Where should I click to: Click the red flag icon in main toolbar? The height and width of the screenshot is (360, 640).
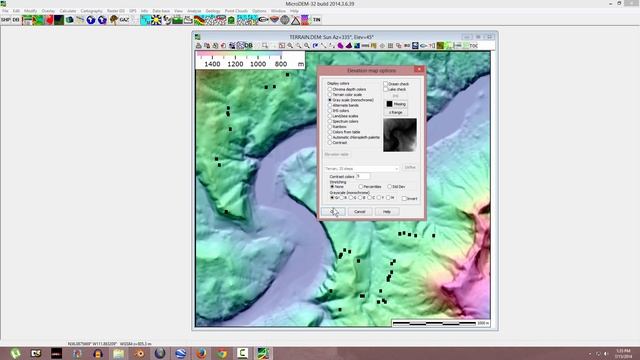pyautogui.click(x=49, y=20)
